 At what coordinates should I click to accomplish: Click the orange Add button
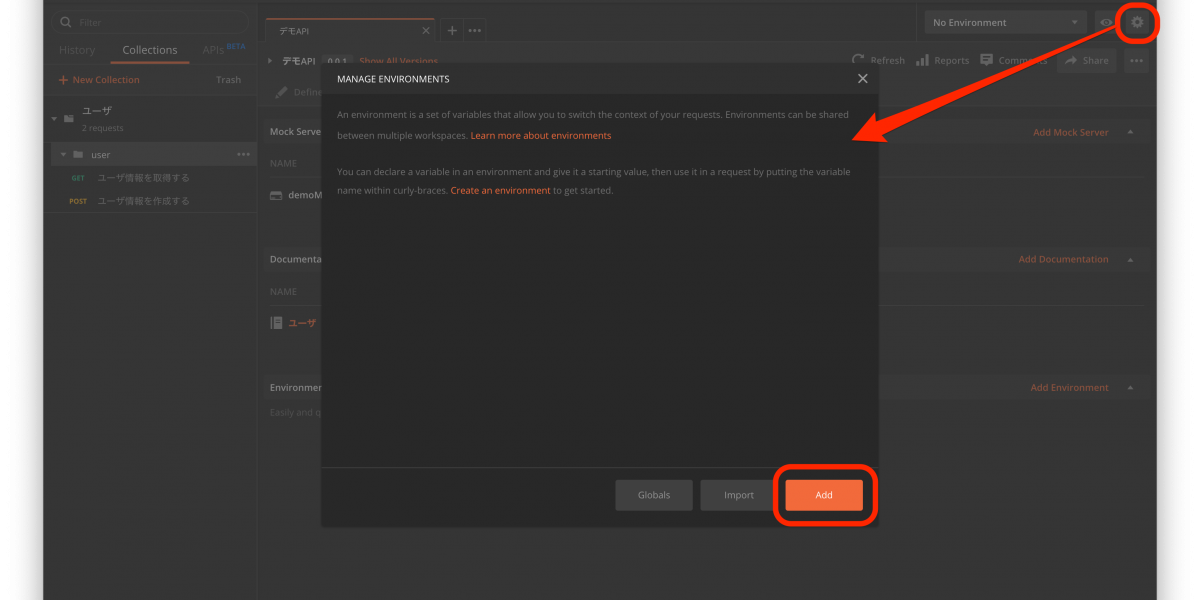pos(823,495)
